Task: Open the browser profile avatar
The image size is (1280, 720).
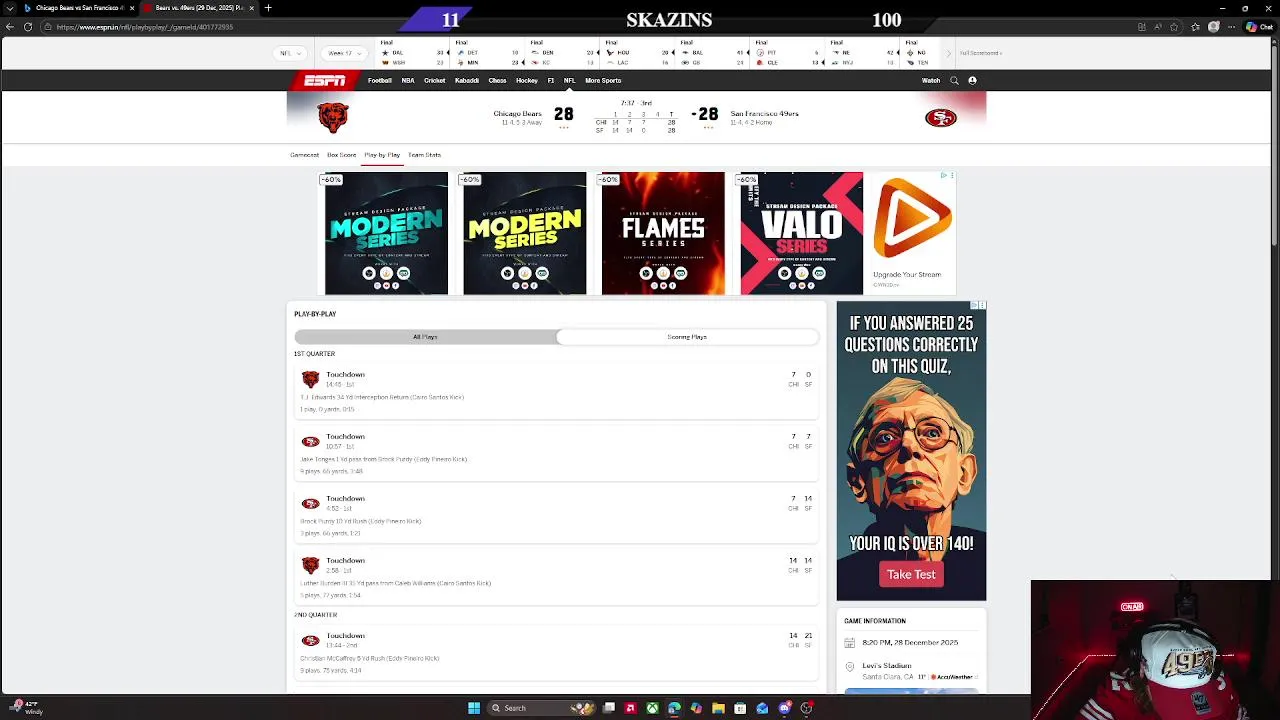Action: click(1214, 27)
